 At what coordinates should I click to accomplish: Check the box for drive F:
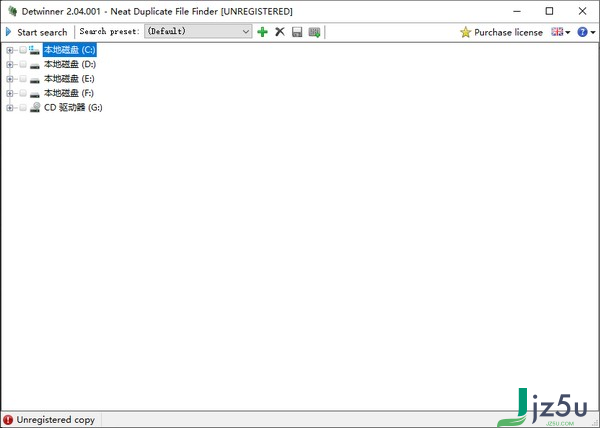coord(23,93)
